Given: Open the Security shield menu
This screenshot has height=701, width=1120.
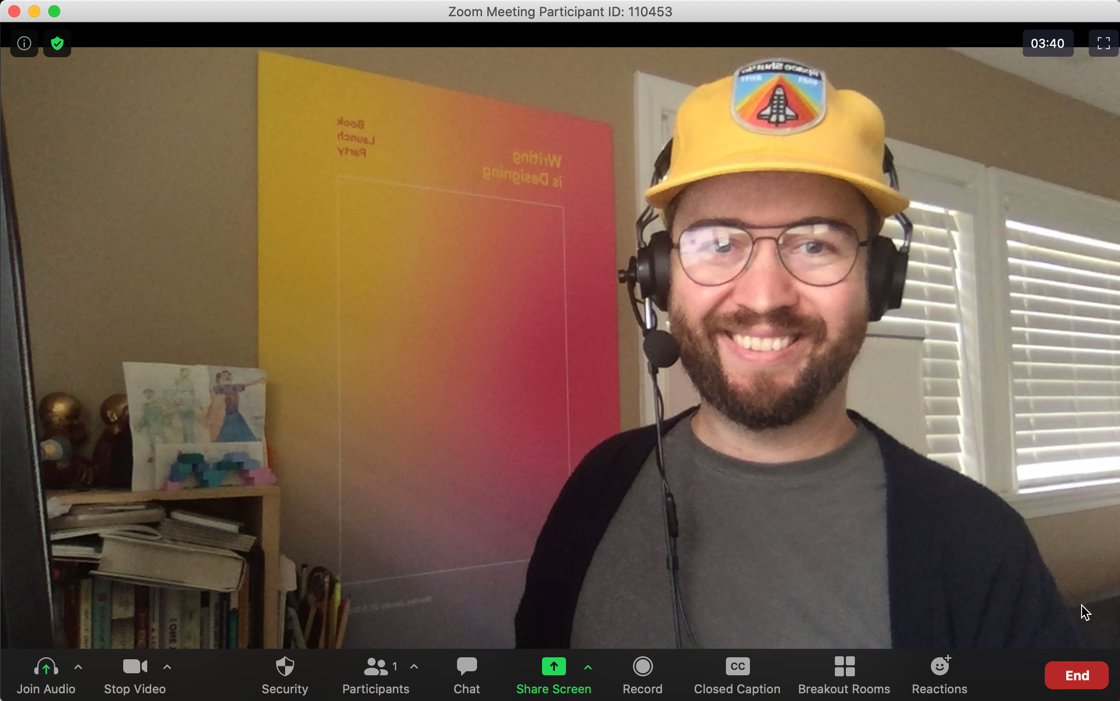Looking at the screenshot, I should 284,675.
